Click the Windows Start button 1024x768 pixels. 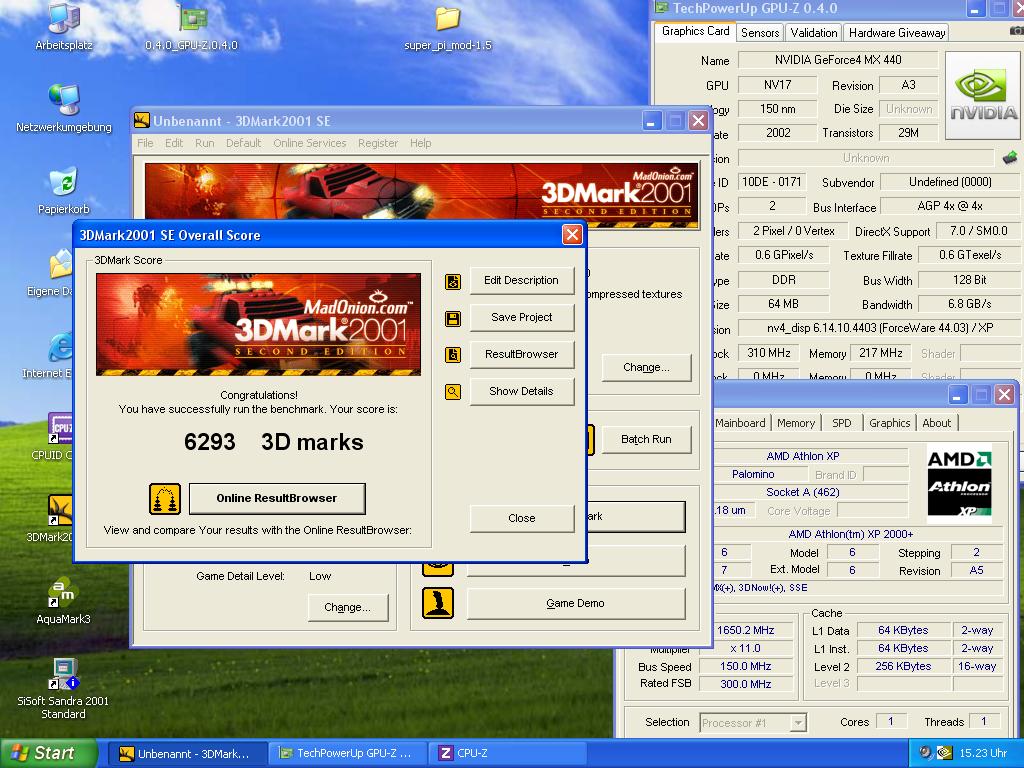(x=47, y=754)
